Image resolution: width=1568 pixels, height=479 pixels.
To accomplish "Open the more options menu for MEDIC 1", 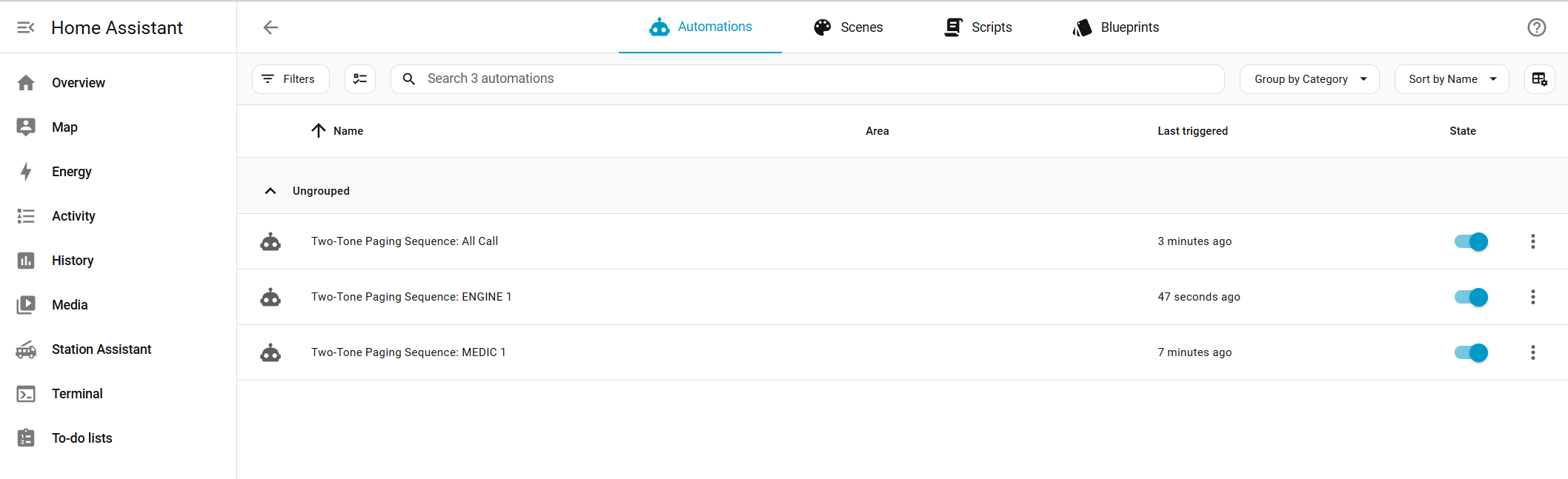I will pyautogui.click(x=1532, y=352).
